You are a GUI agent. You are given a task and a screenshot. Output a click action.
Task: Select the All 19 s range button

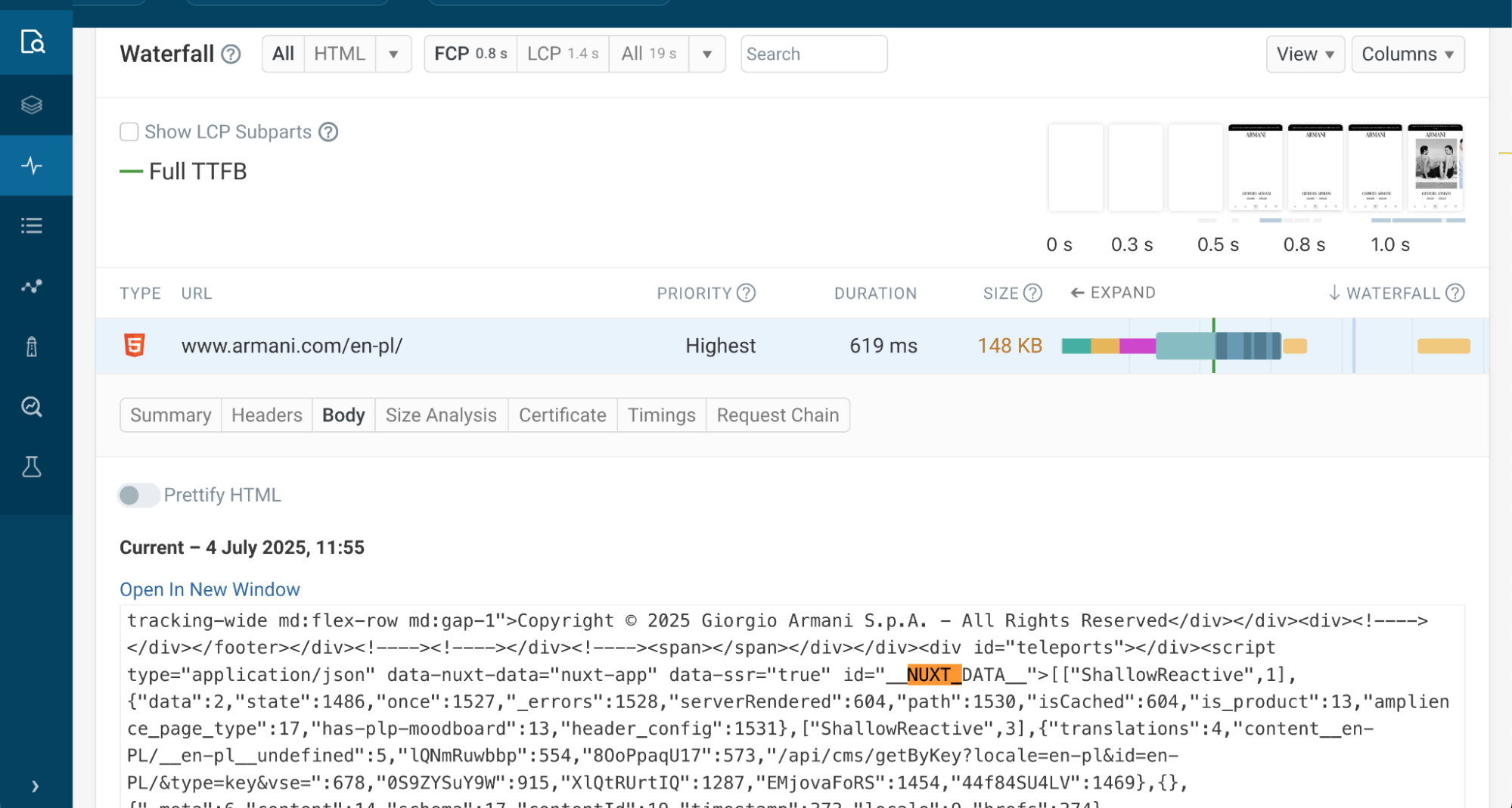click(649, 54)
